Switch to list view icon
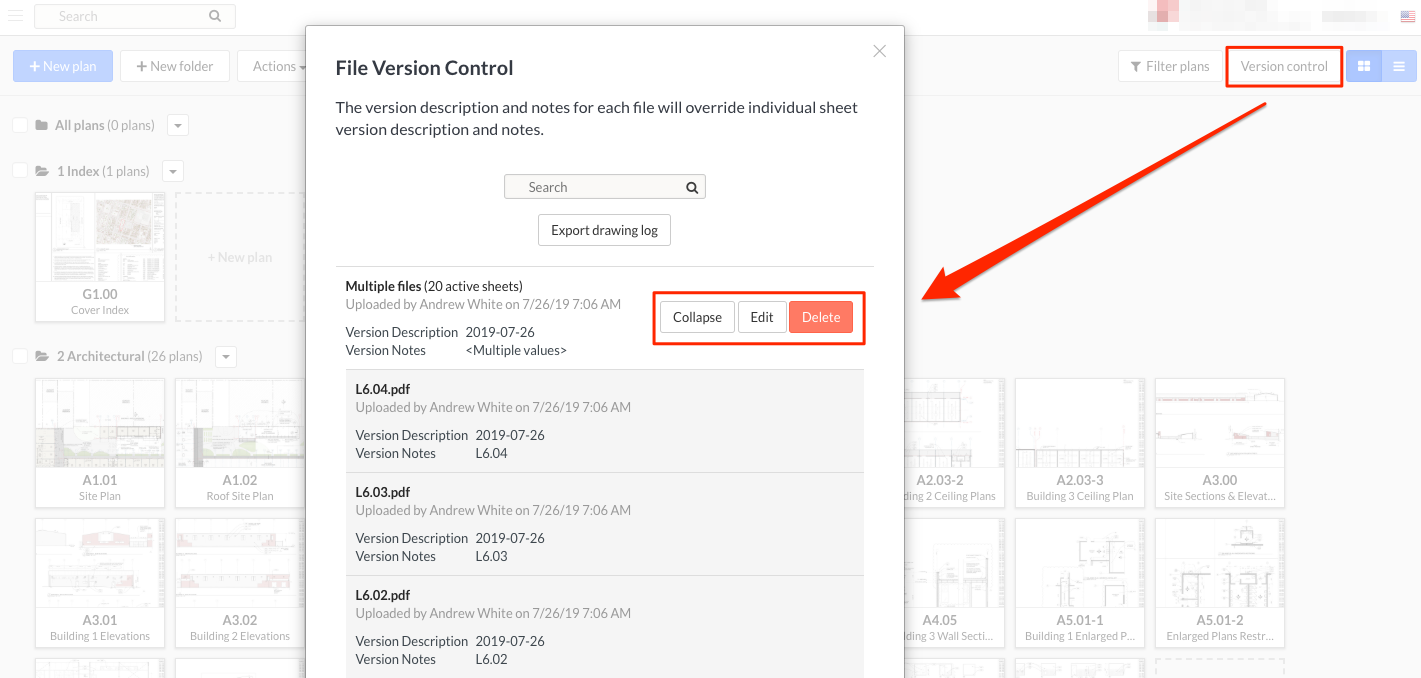 (1399, 67)
